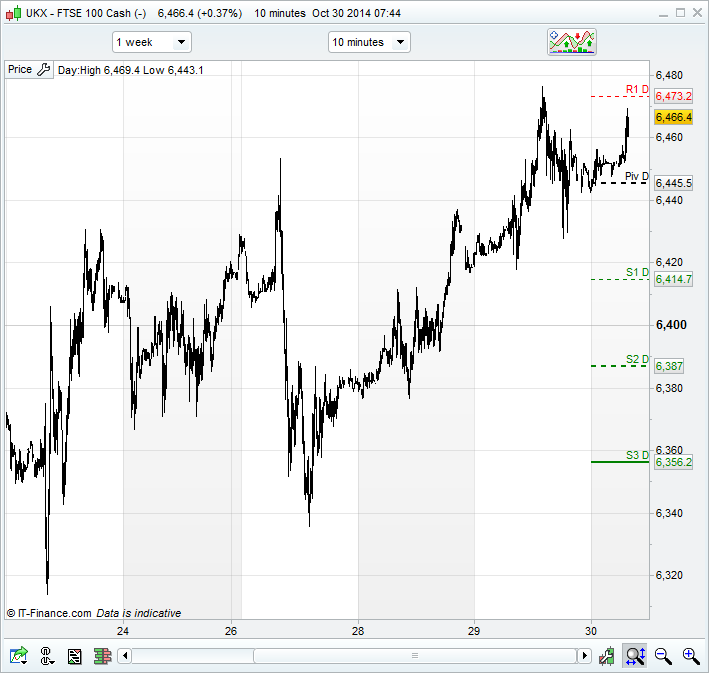Zoom out using the minus magnifier

coord(663,656)
